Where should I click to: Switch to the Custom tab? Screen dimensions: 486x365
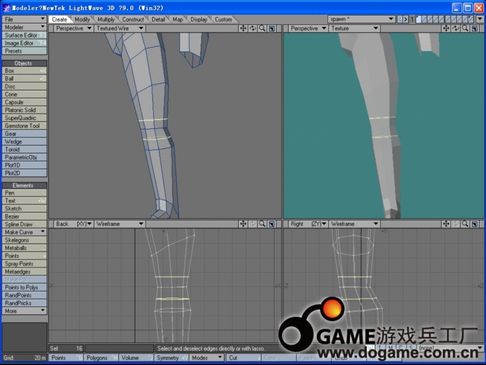(223, 19)
